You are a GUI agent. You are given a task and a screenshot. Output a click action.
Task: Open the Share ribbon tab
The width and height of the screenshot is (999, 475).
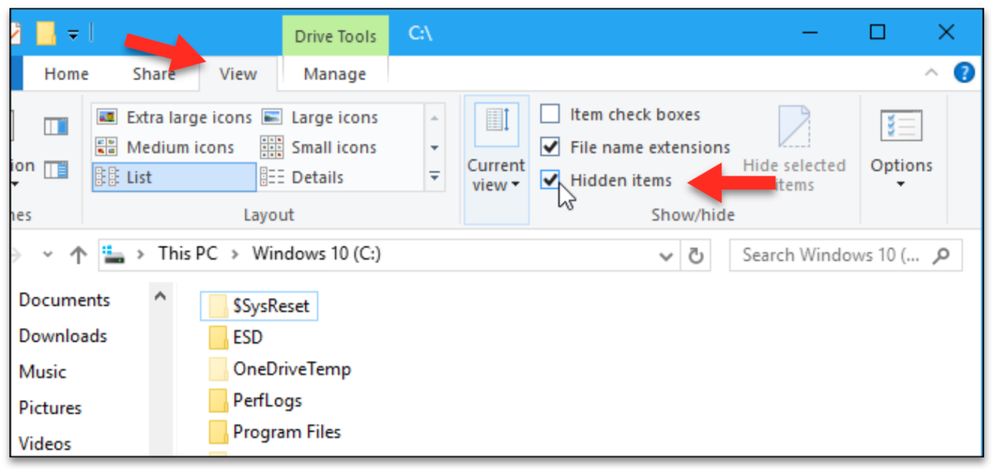[x=154, y=74]
